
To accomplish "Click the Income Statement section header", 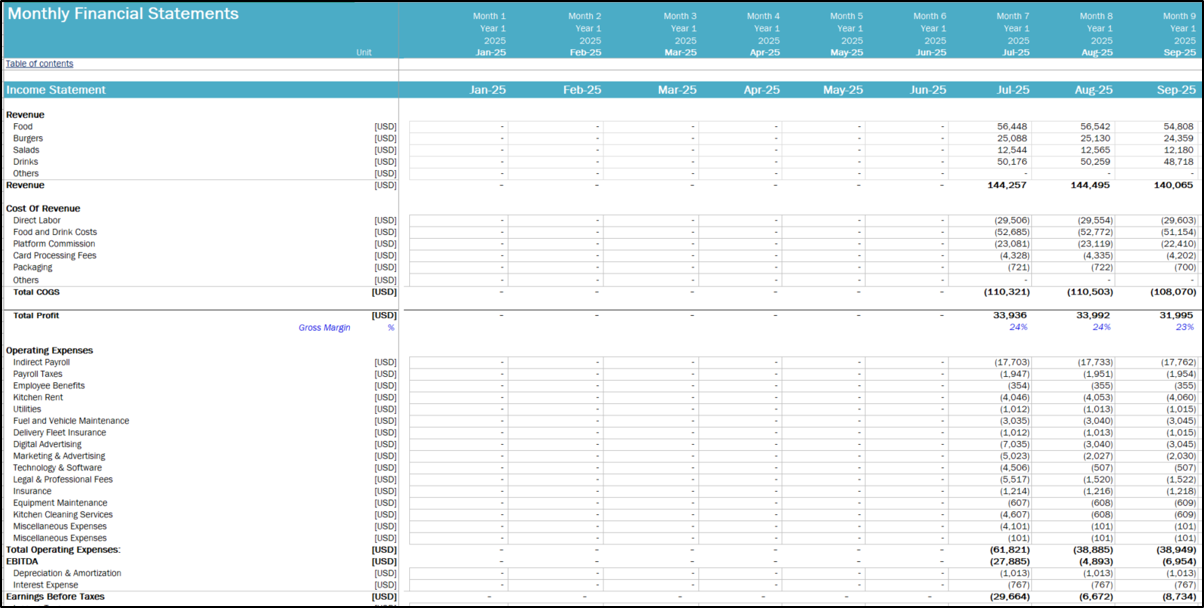I will (x=56, y=90).
